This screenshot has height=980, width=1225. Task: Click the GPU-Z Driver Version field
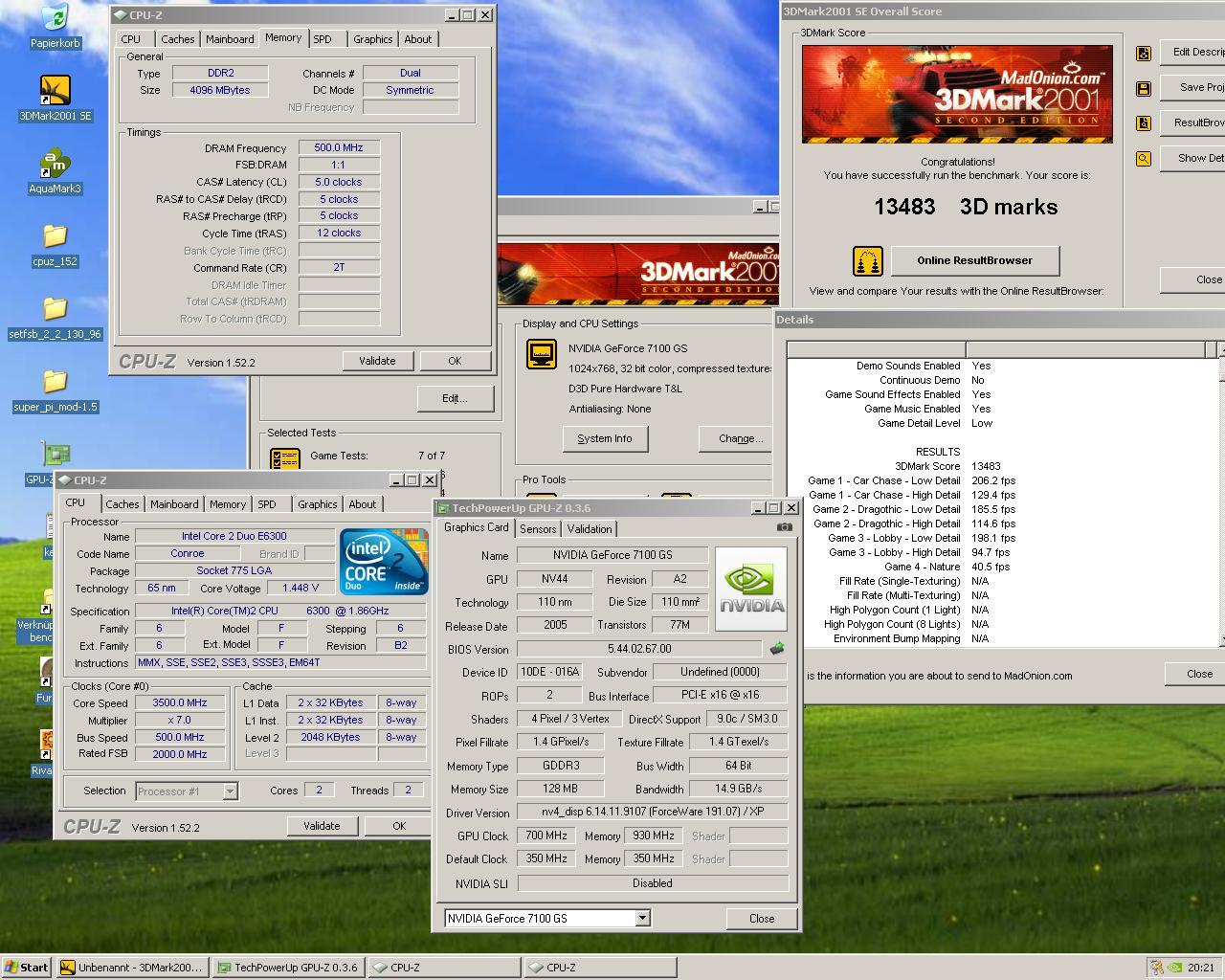653,812
